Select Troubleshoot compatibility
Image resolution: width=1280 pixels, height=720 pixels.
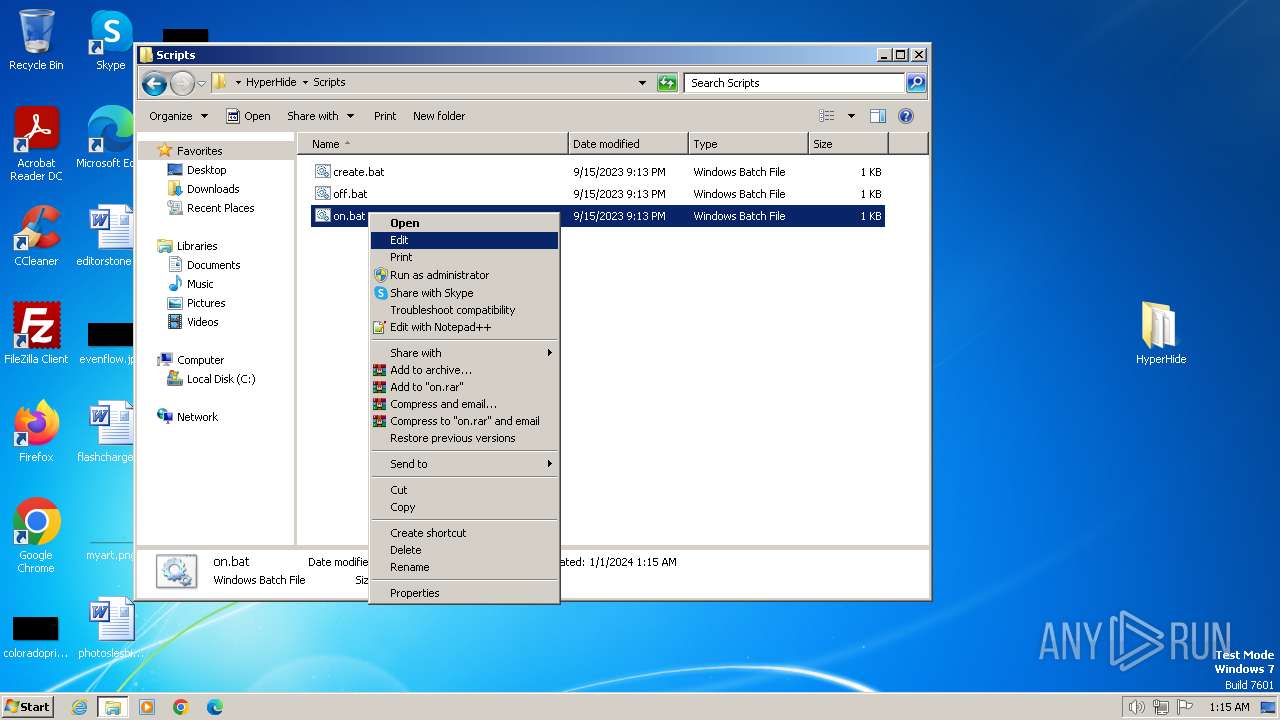point(464,310)
